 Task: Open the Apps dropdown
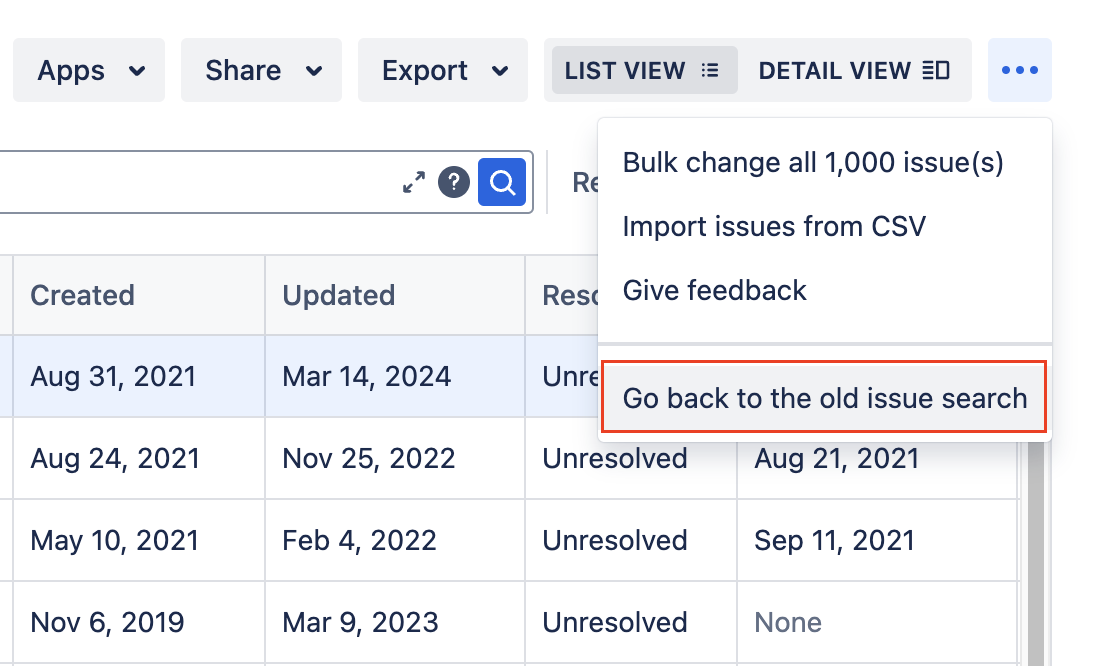coord(90,70)
